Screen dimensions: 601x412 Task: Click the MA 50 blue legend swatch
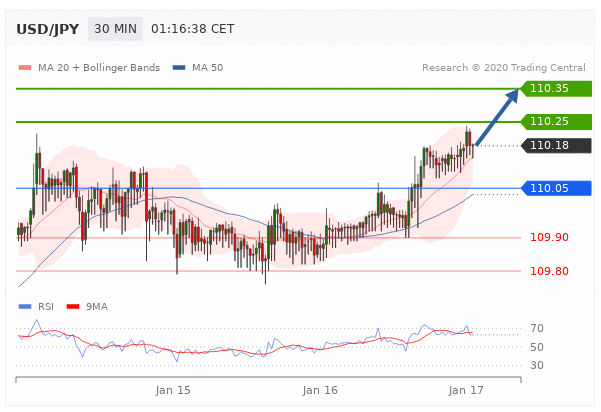tap(179, 68)
